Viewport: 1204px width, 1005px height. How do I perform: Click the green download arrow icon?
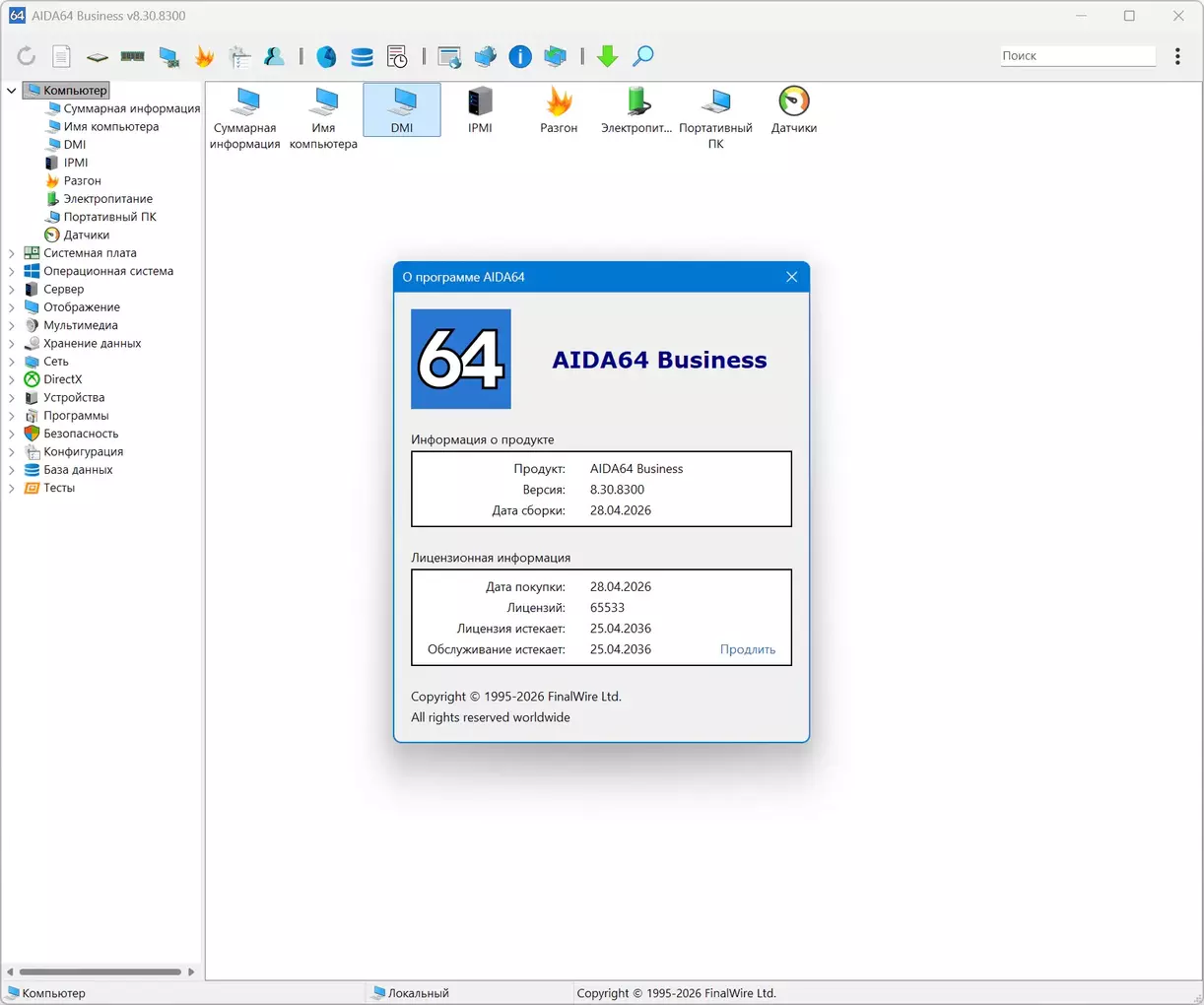click(608, 57)
